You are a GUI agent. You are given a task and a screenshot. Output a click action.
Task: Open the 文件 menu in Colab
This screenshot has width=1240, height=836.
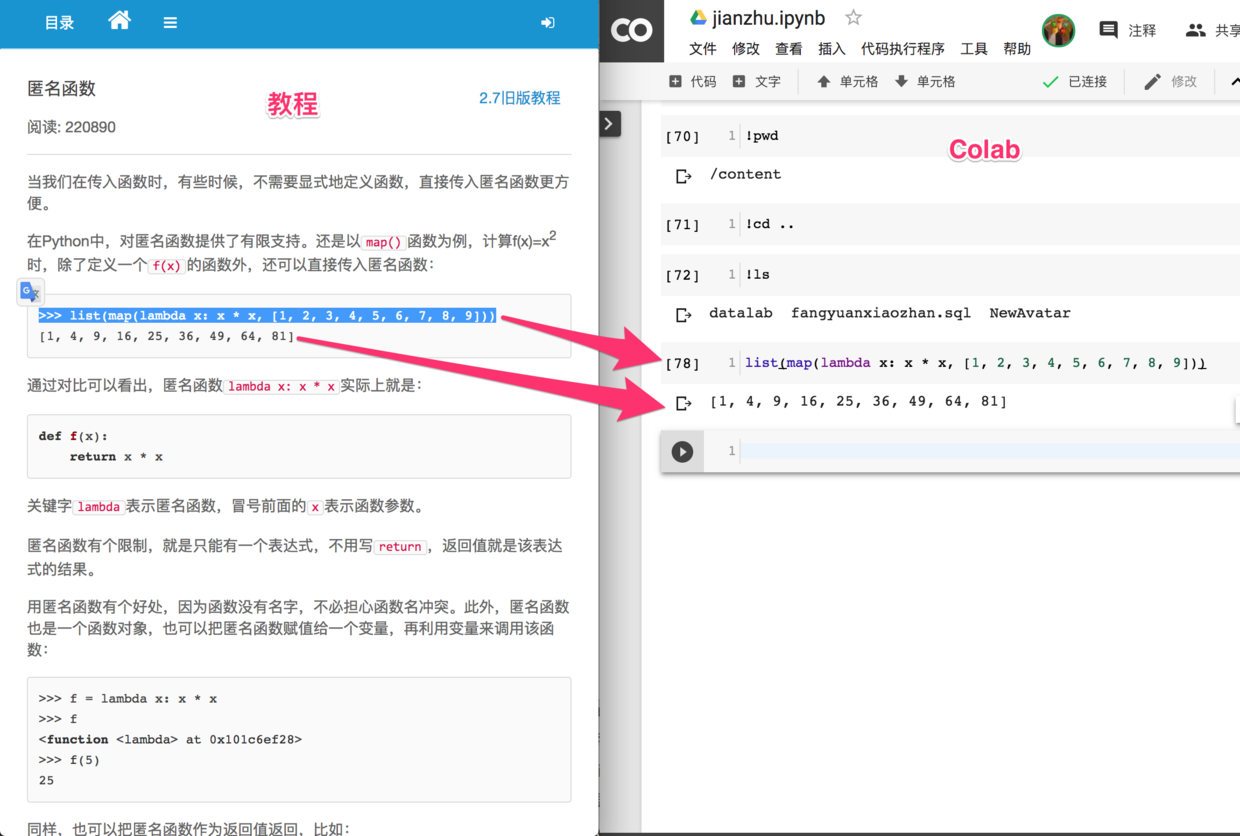(702, 48)
